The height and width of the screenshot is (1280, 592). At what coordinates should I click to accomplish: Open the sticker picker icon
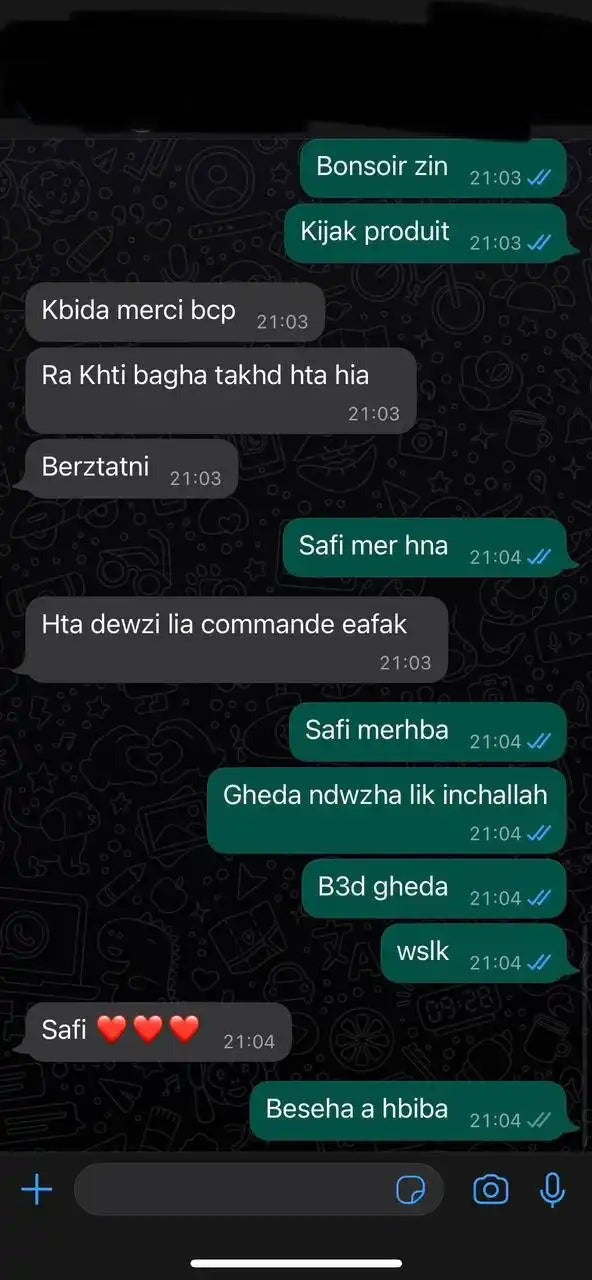[411, 1190]
